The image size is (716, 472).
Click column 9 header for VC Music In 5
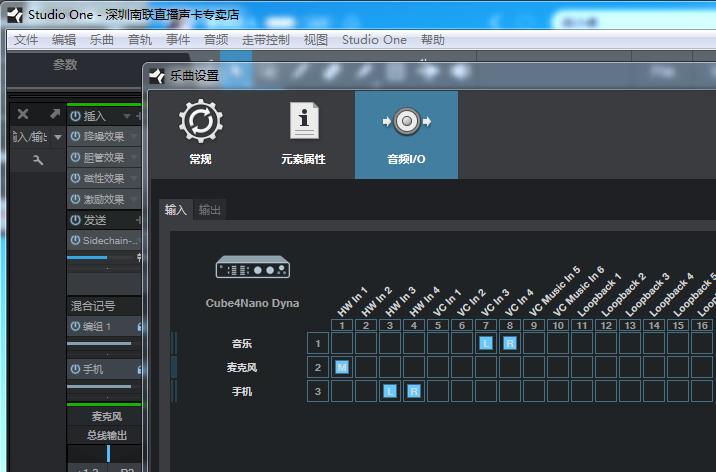click(x=534, y=325)
